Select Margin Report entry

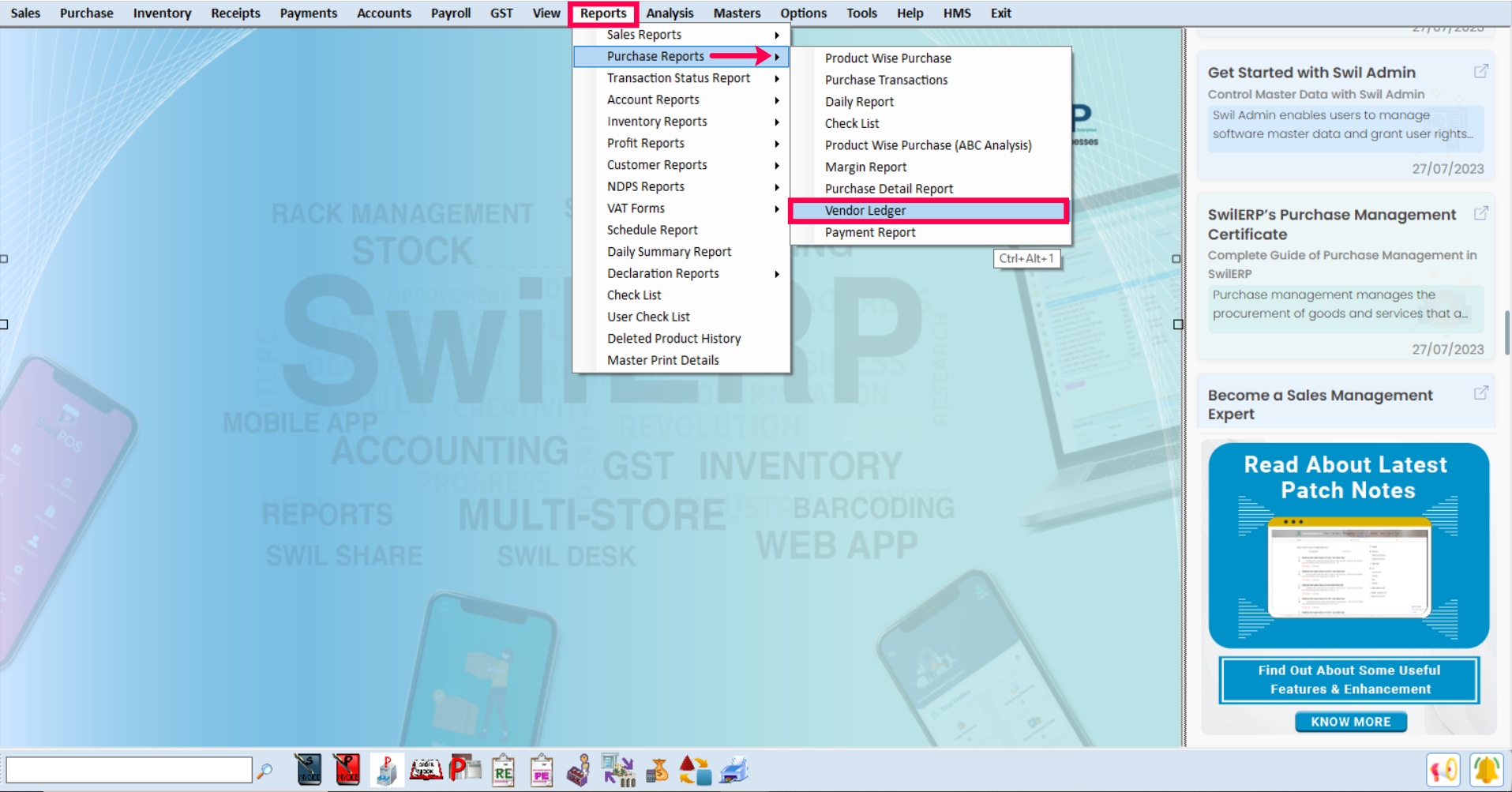point(929,167)
